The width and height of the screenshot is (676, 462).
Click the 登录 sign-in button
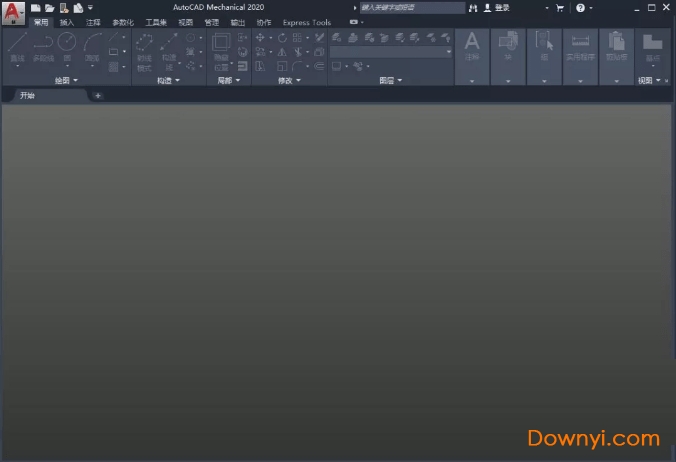tap(497, 8)
